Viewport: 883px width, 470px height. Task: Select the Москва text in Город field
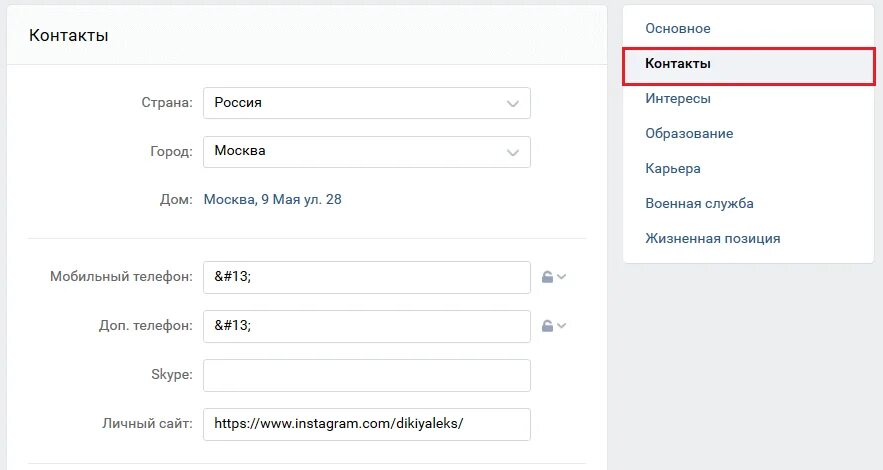(240, 151)
